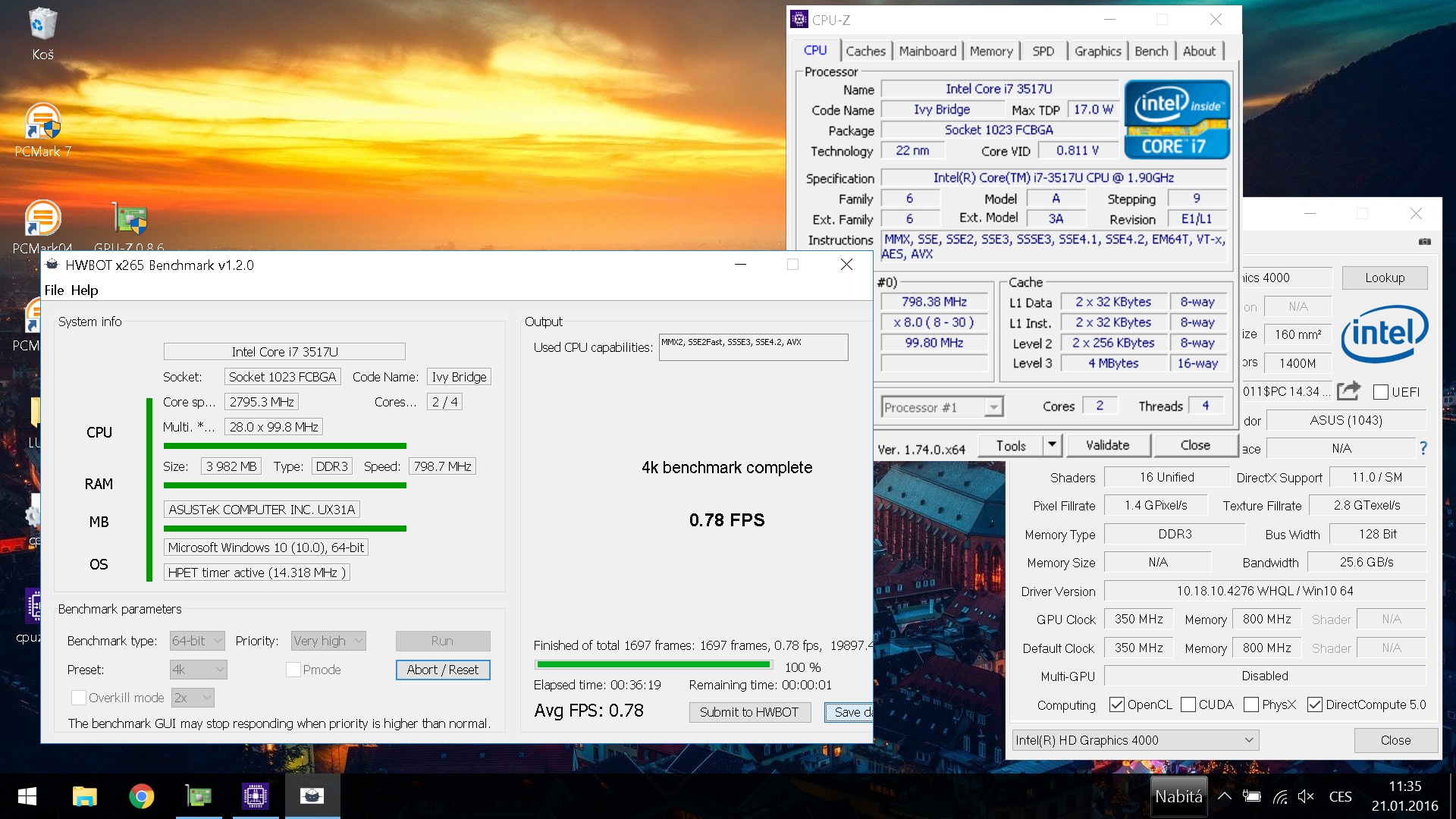Click the Intel Core i7 logo in CPU-Z
The height and width of the screenshot is (819, 1456).
point(1177,120)
